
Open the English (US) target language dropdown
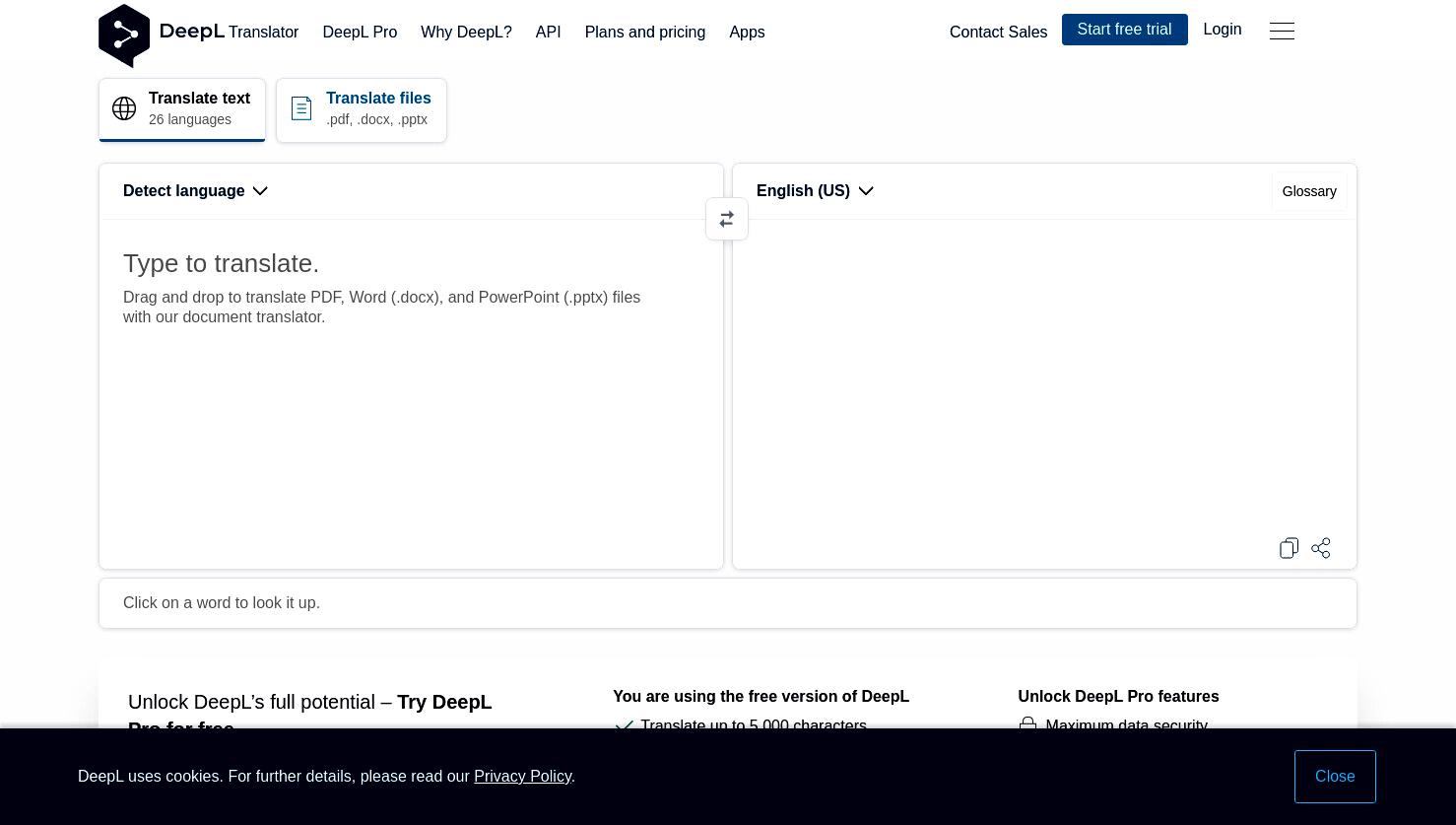pyautogui.click(x=815, y=191)
